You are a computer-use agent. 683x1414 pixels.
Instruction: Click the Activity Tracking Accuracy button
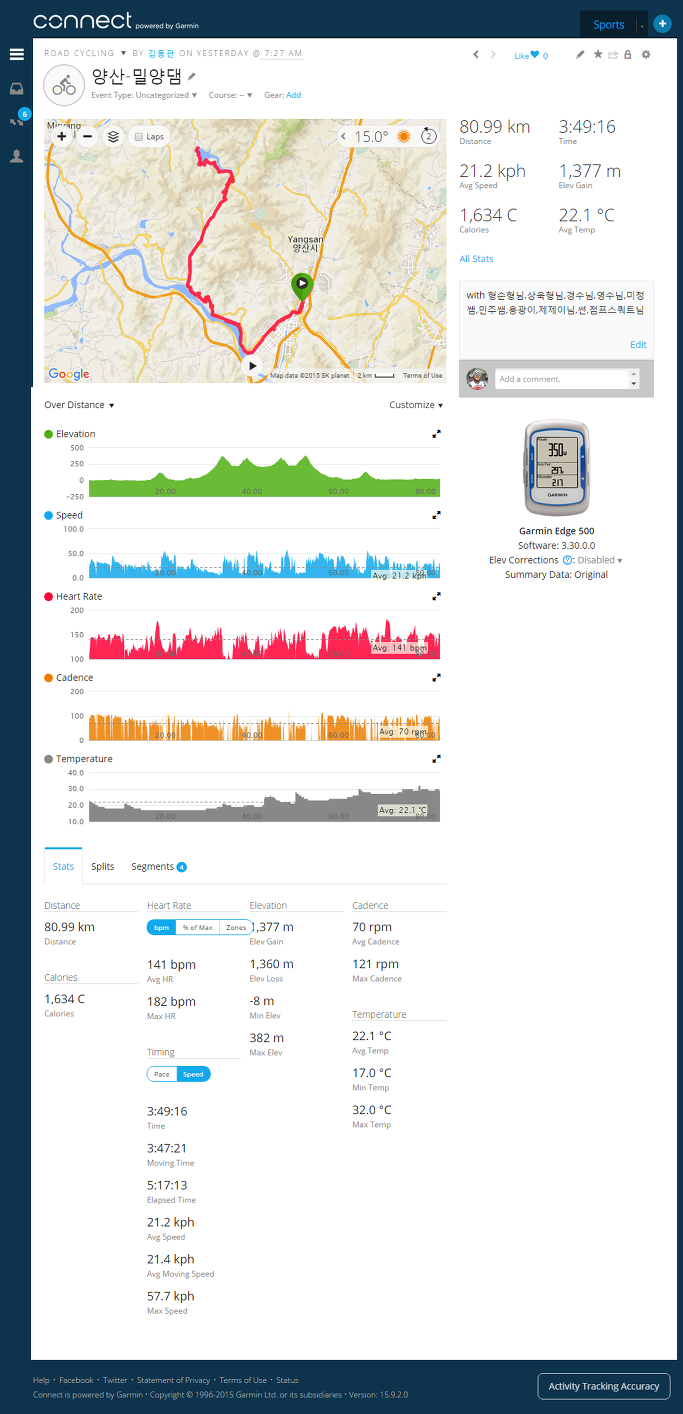604,1386
